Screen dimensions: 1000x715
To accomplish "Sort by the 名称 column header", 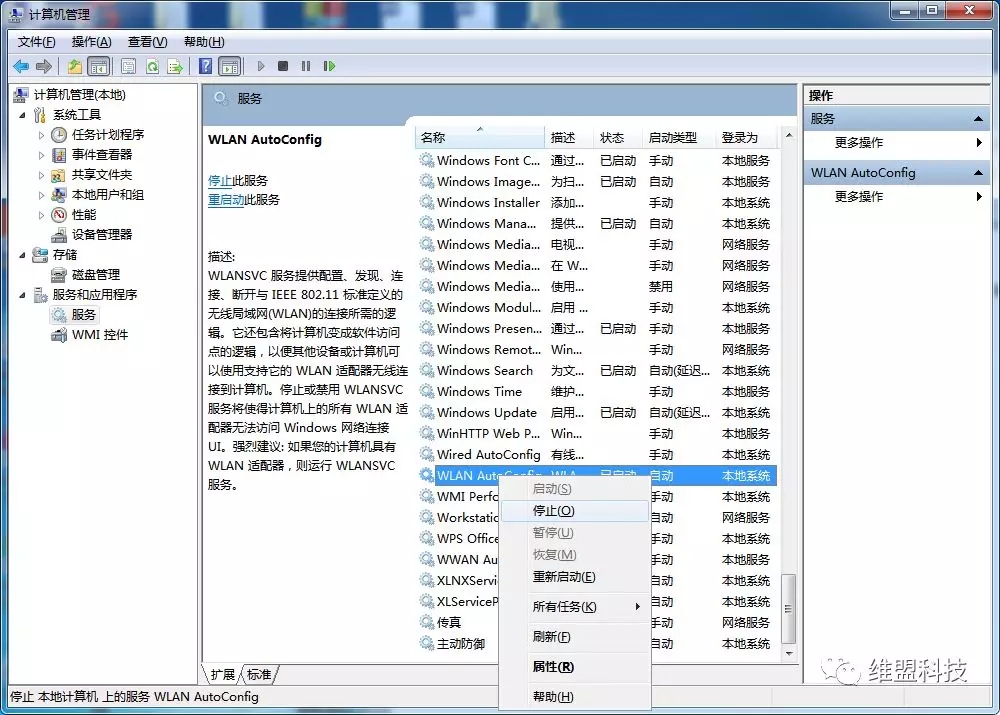I will (x=480, y=138).
